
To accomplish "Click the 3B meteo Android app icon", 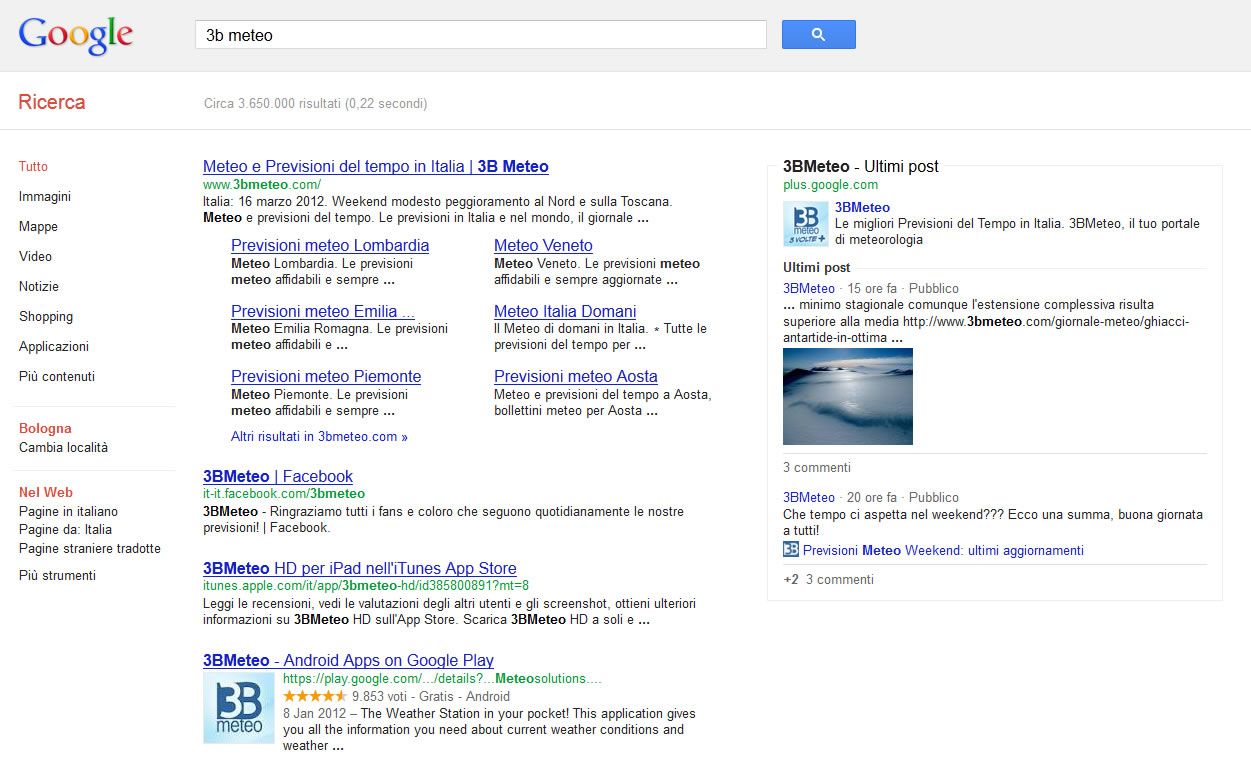I will click(x=238, y=707).
